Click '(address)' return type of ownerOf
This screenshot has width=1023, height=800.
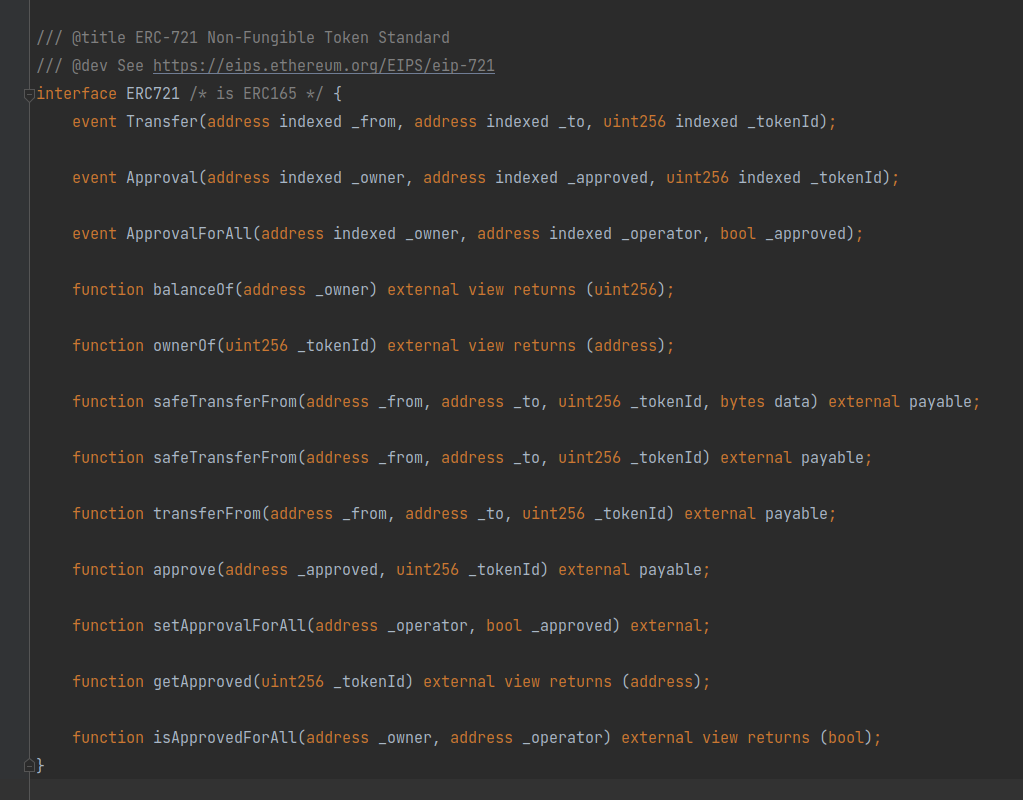pyautogui.click(x=625, y=346)
